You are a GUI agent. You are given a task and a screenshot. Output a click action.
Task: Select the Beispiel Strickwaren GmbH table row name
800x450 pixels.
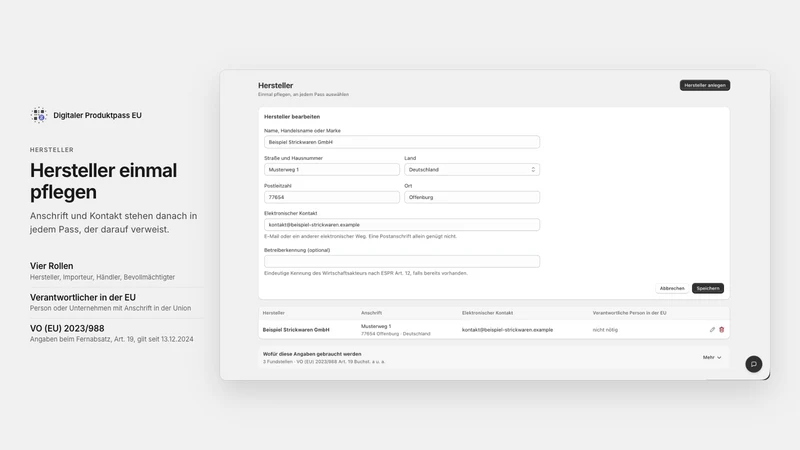[x=296, y=330]
